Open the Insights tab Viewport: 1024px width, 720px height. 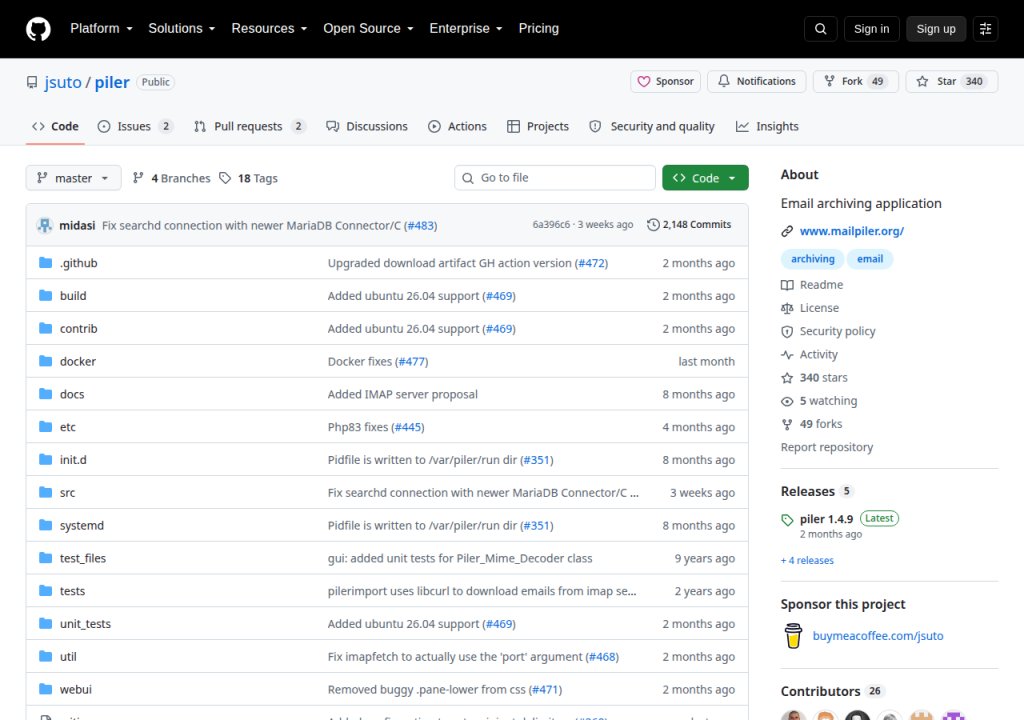click(x=767, y=126)
